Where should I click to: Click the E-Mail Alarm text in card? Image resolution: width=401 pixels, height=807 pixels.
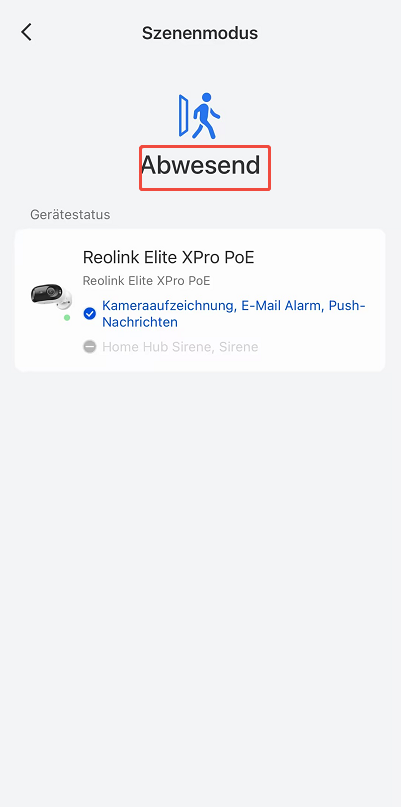[282, 306]
